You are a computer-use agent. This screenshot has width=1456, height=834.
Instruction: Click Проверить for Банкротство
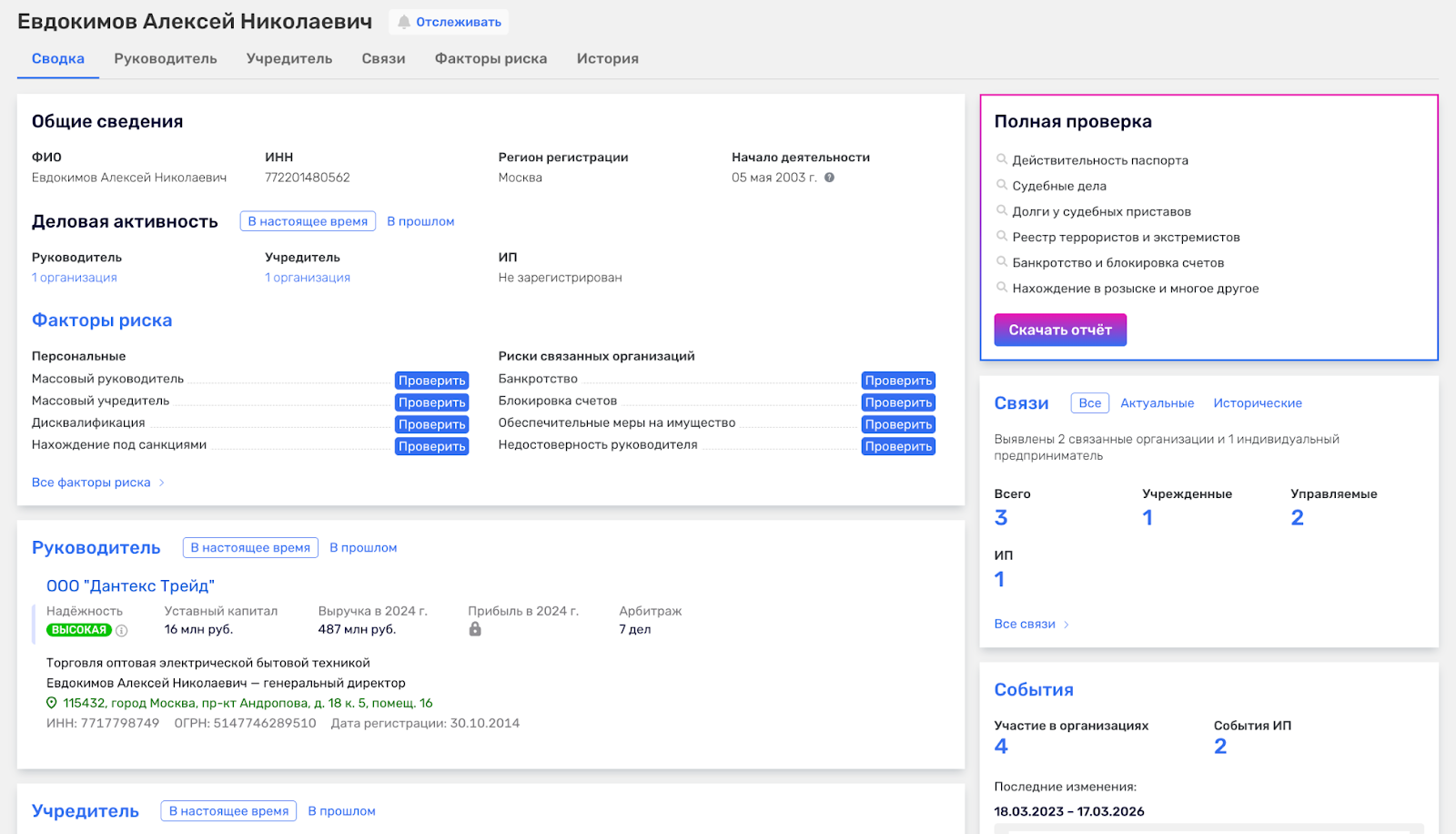[897, 381]
